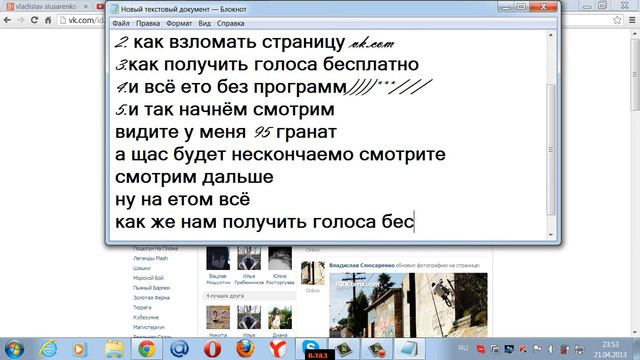Open the Шашки app link on VK

pyautogui.click(x=142, y=268)
